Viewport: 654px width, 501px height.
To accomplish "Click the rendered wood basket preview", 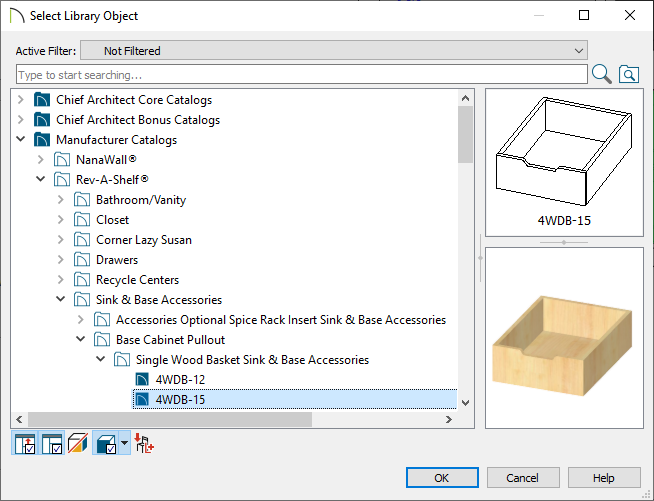I will (x=562, y=346).
